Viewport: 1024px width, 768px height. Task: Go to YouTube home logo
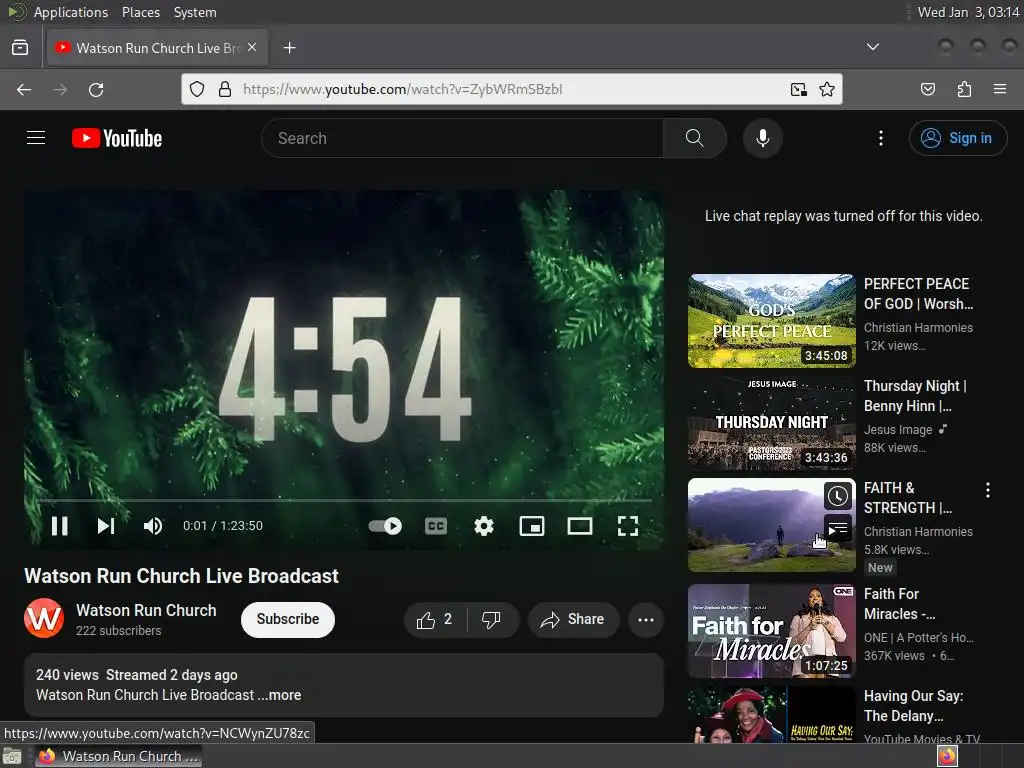(x=117, y=138)
